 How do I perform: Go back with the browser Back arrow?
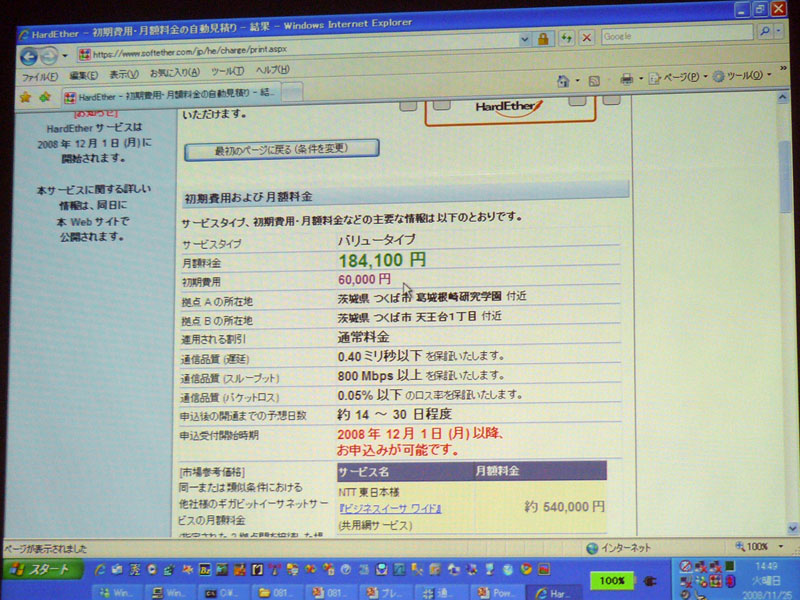point(29,56)
